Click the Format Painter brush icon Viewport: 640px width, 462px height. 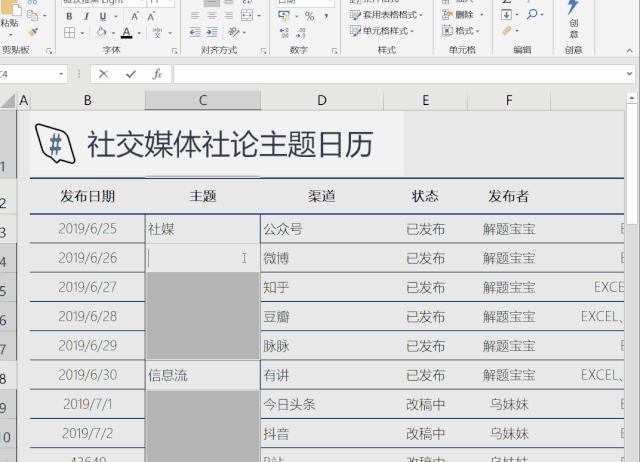[x=33, y=32]
